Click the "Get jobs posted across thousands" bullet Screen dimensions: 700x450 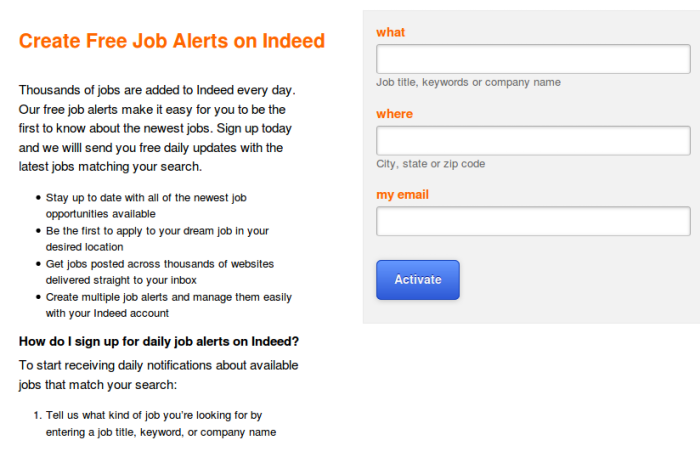tap(160, 271)
